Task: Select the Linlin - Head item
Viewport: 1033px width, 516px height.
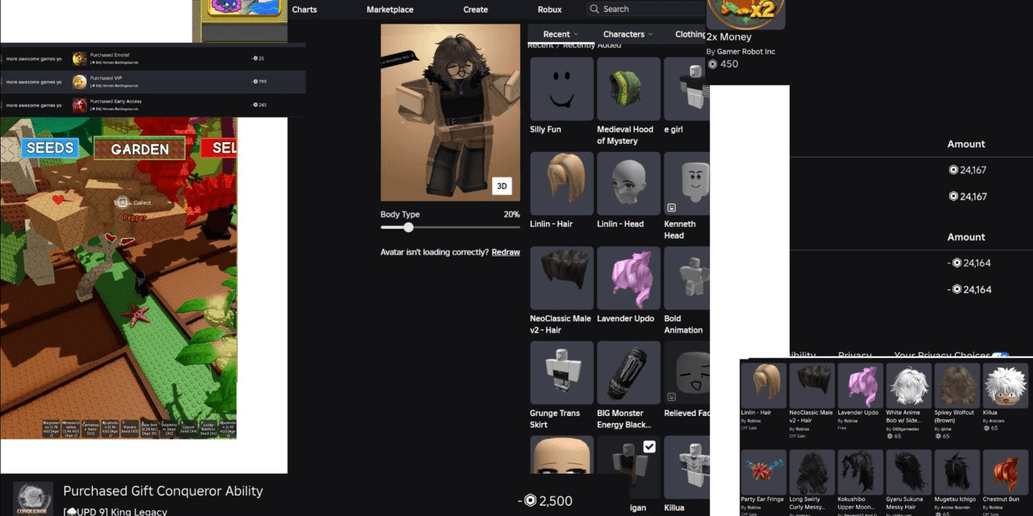Action: pyautogui.click(x=628, y=183)
